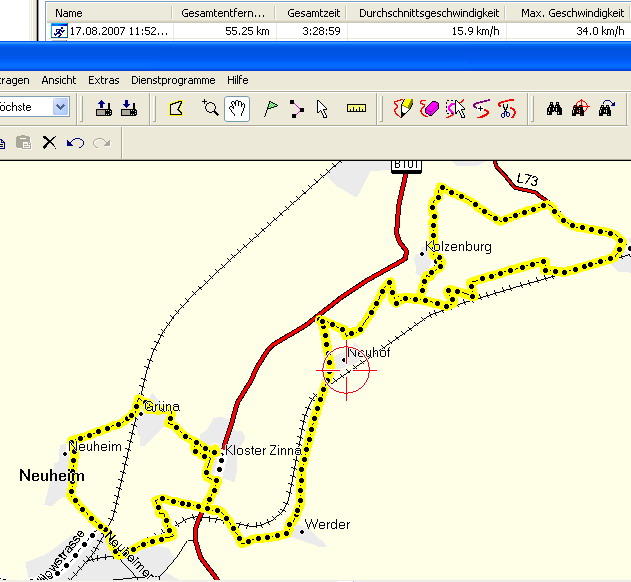Image resolution: width=631 pixels, height=582 pixels.
Task: Click the Send to Device upload icon
Action: (x=103, y=108)
